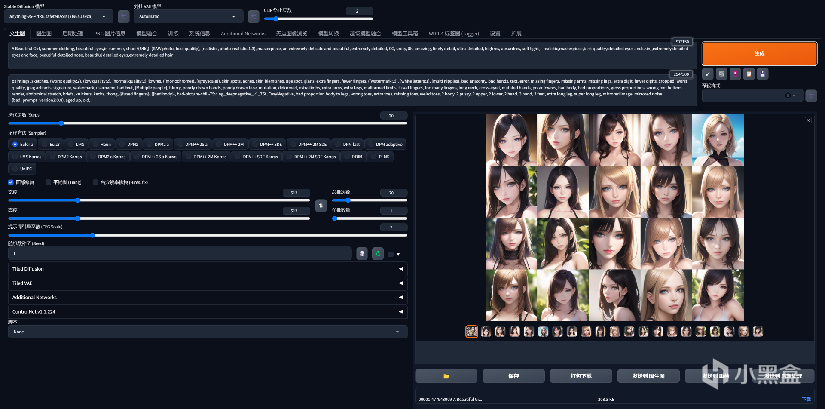Save current prompt as style with the disk icon
Viewport: 825px width, 409px height.
[x=762, y=74]
